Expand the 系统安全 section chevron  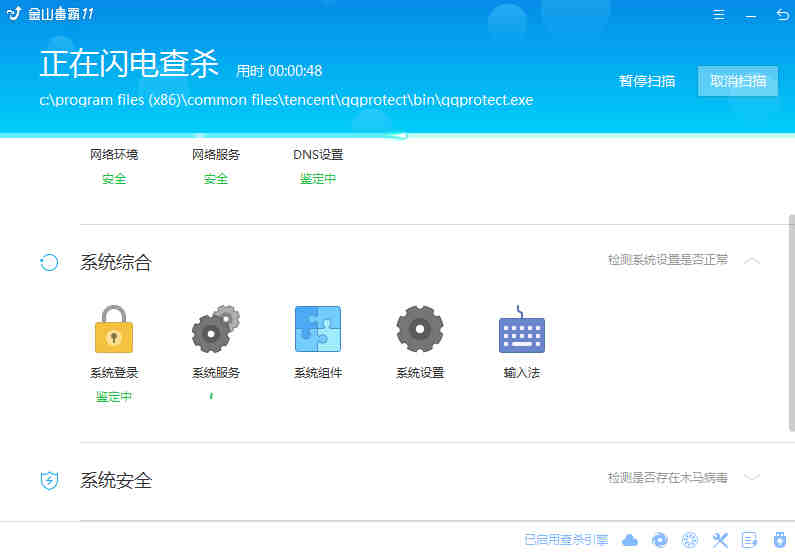[x=753, y=478]
